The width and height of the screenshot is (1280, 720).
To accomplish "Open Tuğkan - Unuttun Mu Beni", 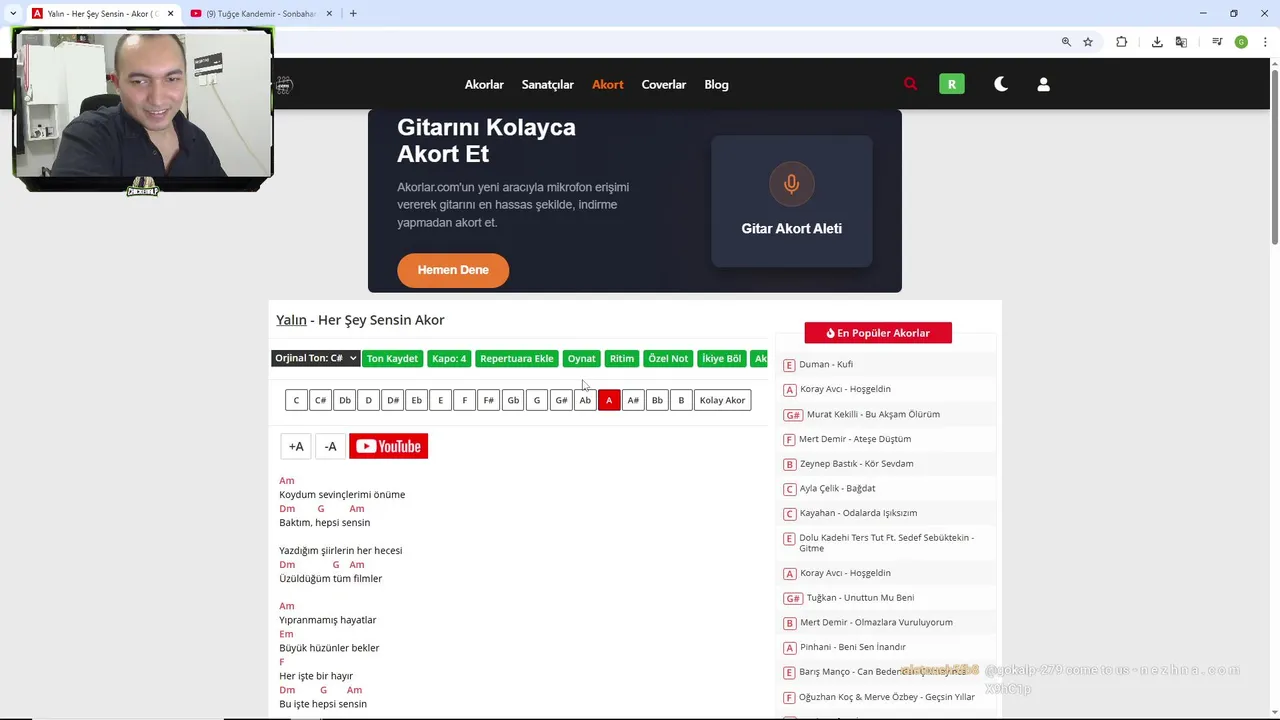I will pyautogui.click(x=860, y=598).
